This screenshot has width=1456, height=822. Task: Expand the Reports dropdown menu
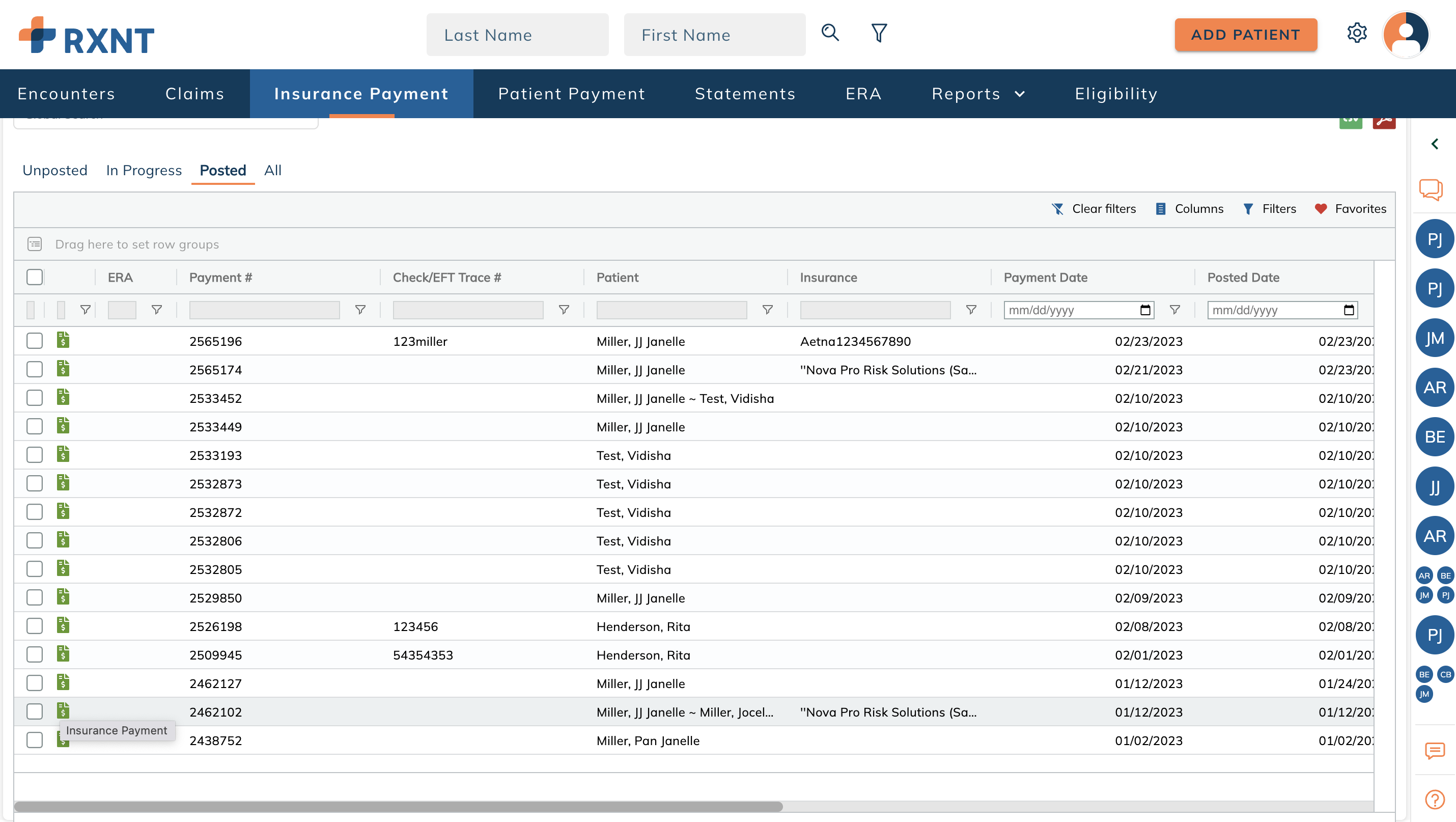(978, 94)
